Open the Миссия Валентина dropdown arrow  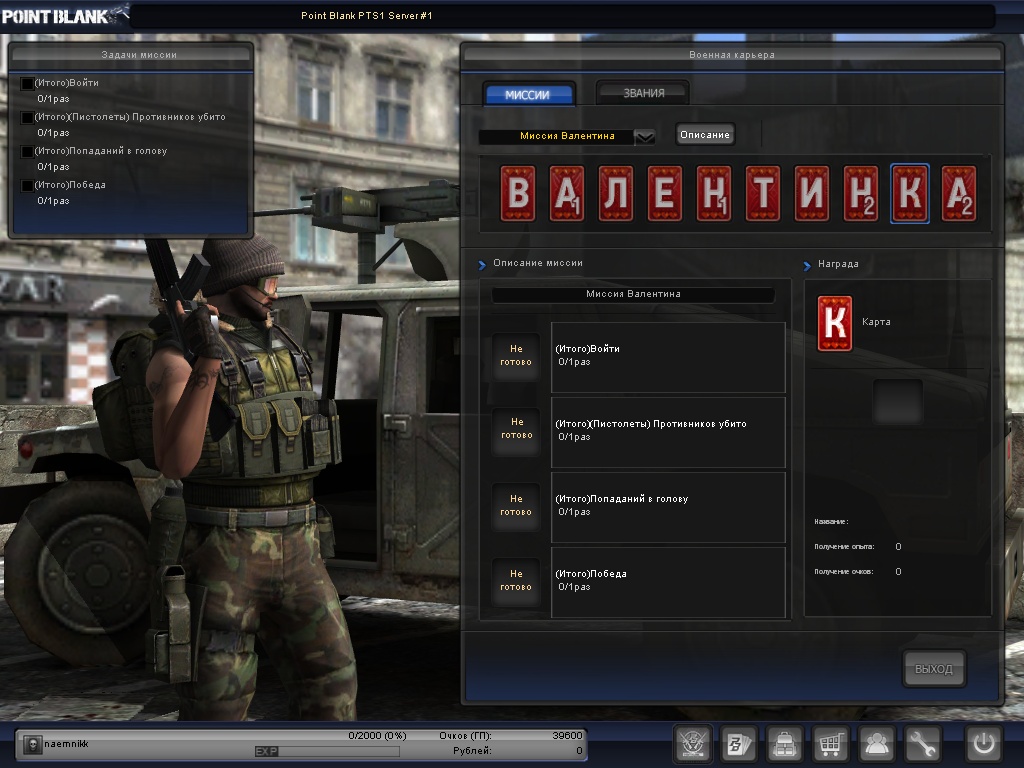[x=645, y=136]
